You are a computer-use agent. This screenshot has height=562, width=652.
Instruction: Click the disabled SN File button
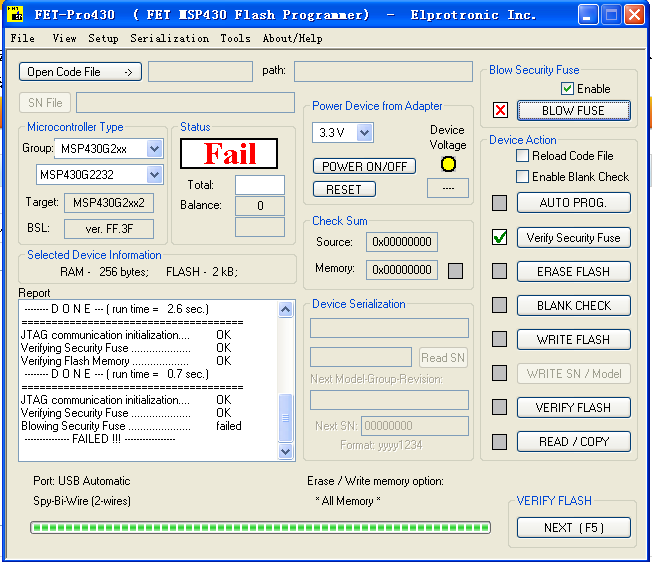(x=45, y=103)
